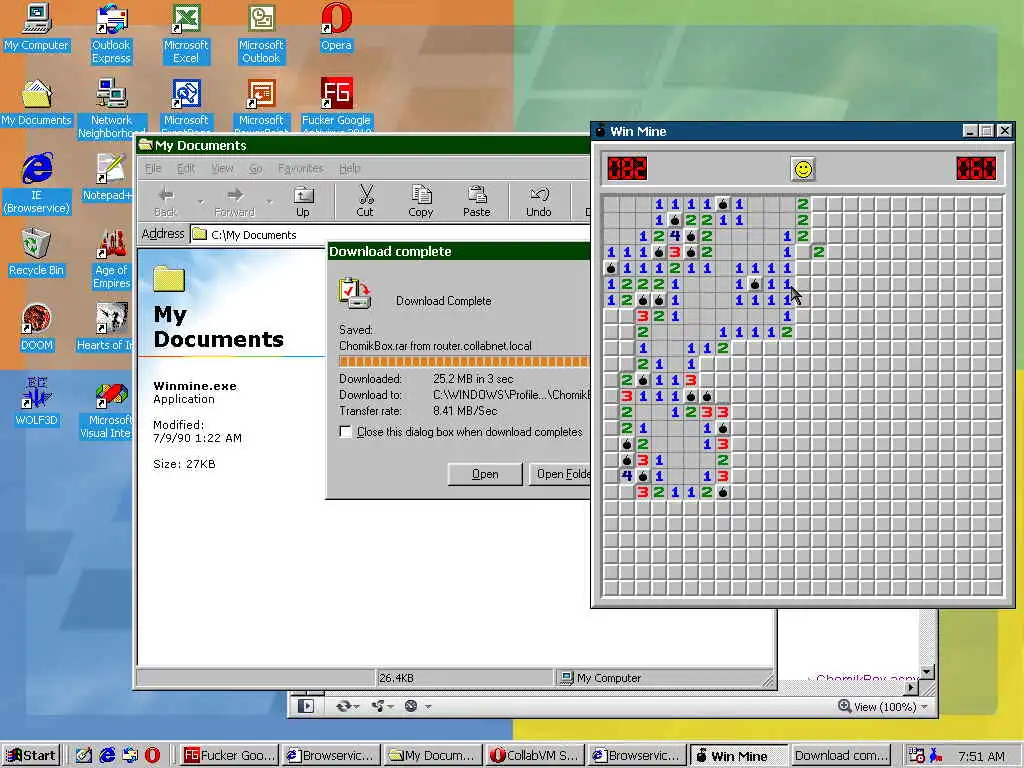Viewport: 1024px width, 768px height.
Task: Click the Forward button in My Documents toolbar
Action: [234, 200]
